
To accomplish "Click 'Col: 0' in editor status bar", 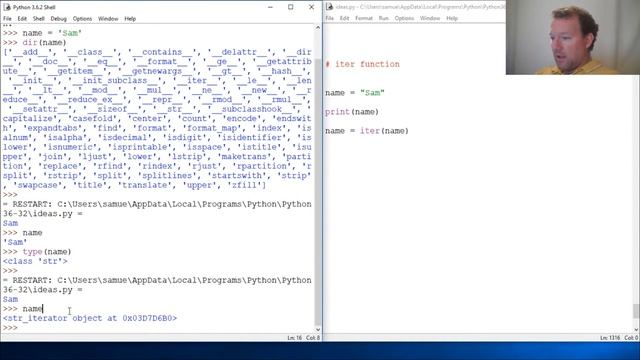I will pos(631,338).
